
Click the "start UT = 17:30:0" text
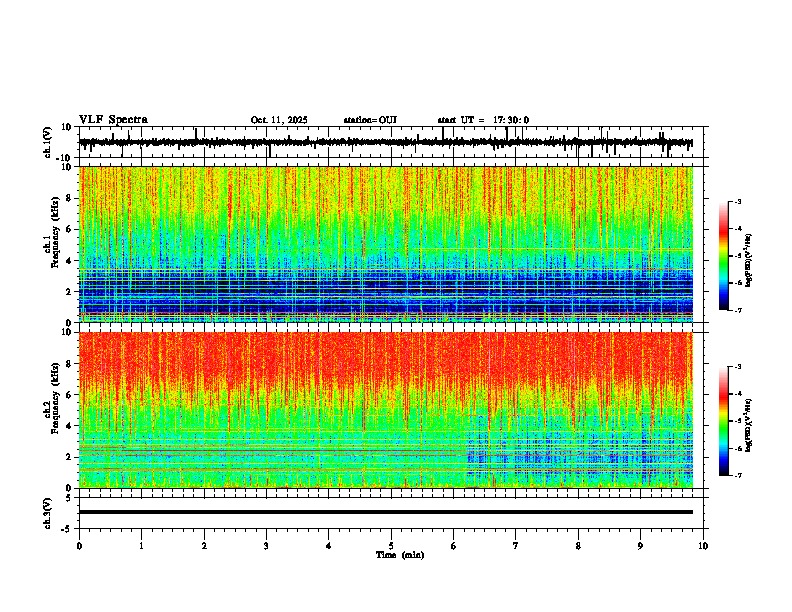click(x=483, y=120)
